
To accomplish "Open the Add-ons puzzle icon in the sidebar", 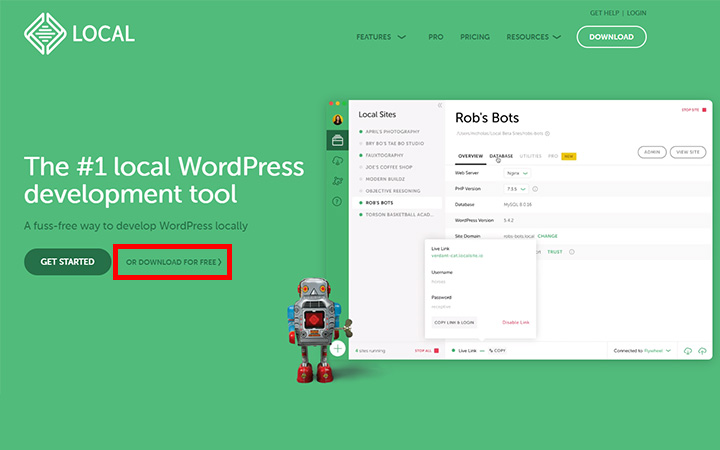I will tap(338, 181).
